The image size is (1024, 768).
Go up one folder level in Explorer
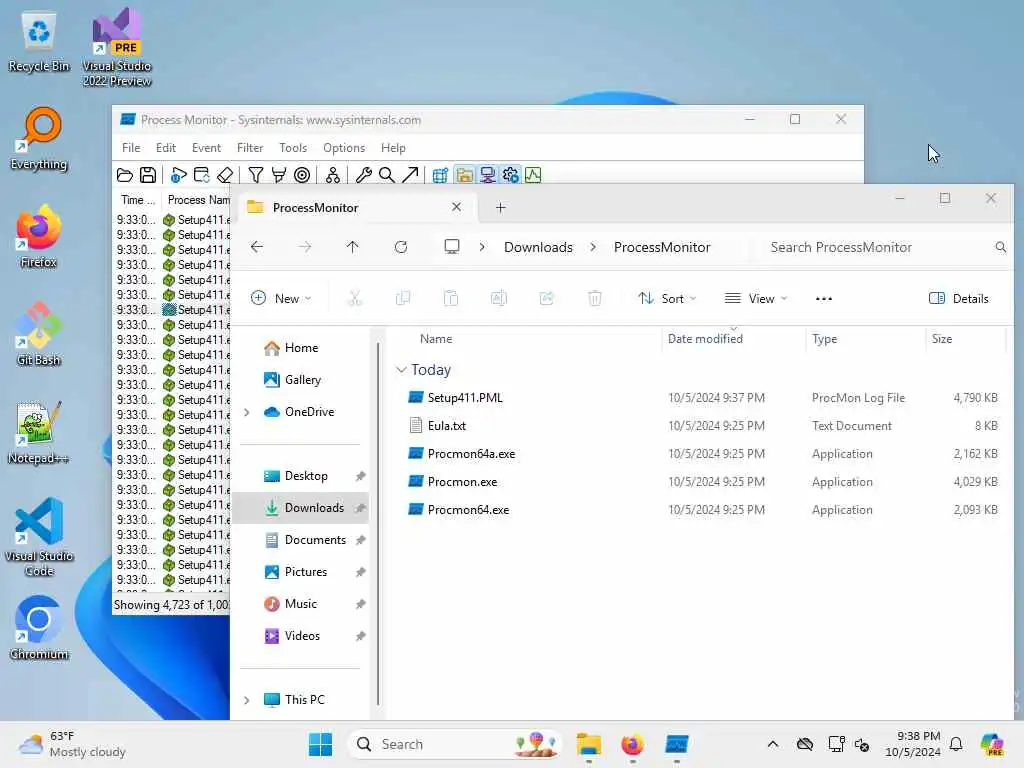[353, 247]
